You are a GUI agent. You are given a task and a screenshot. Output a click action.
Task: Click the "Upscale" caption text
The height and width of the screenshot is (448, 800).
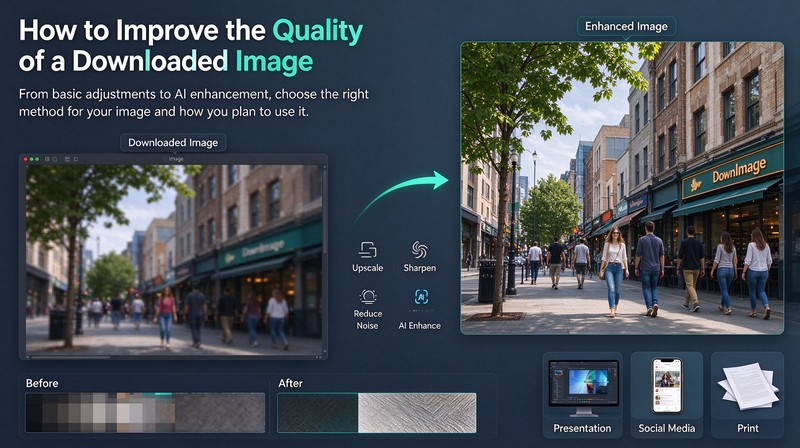[367, 268]
